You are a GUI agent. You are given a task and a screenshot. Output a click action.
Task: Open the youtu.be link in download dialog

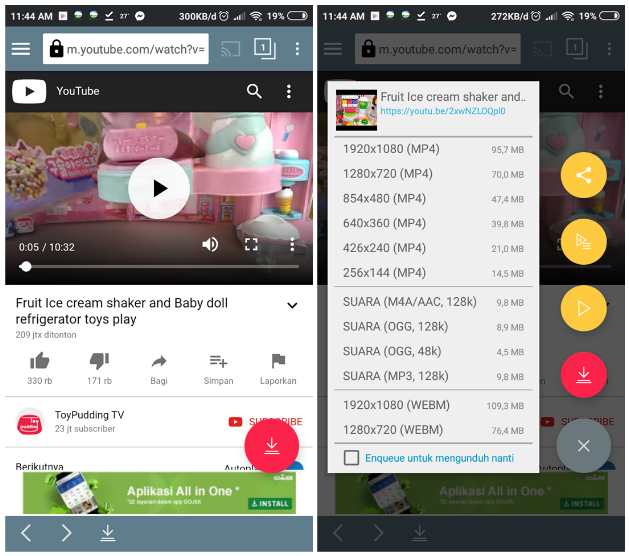coord(443,111)
